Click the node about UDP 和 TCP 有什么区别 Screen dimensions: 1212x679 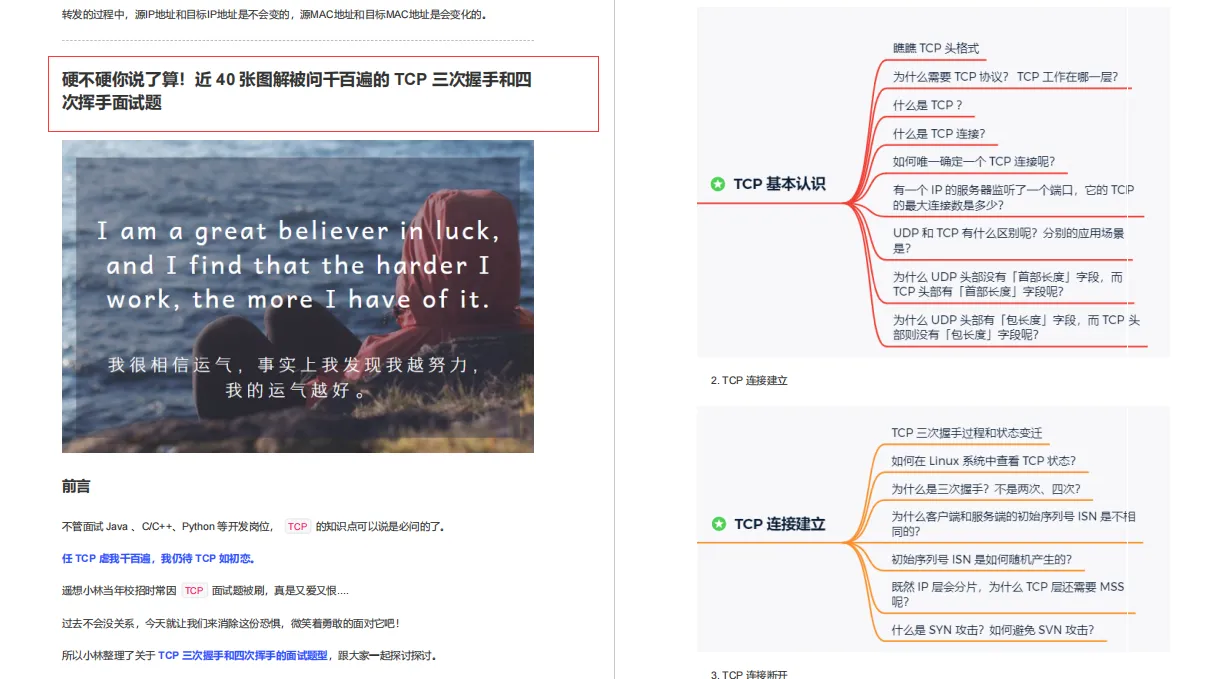[1008, 240]
